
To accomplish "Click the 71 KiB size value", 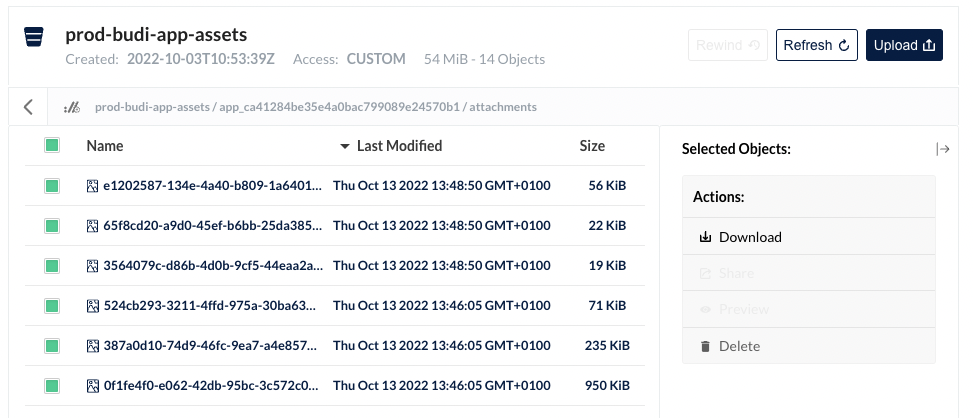I will (x=607, y=306).
